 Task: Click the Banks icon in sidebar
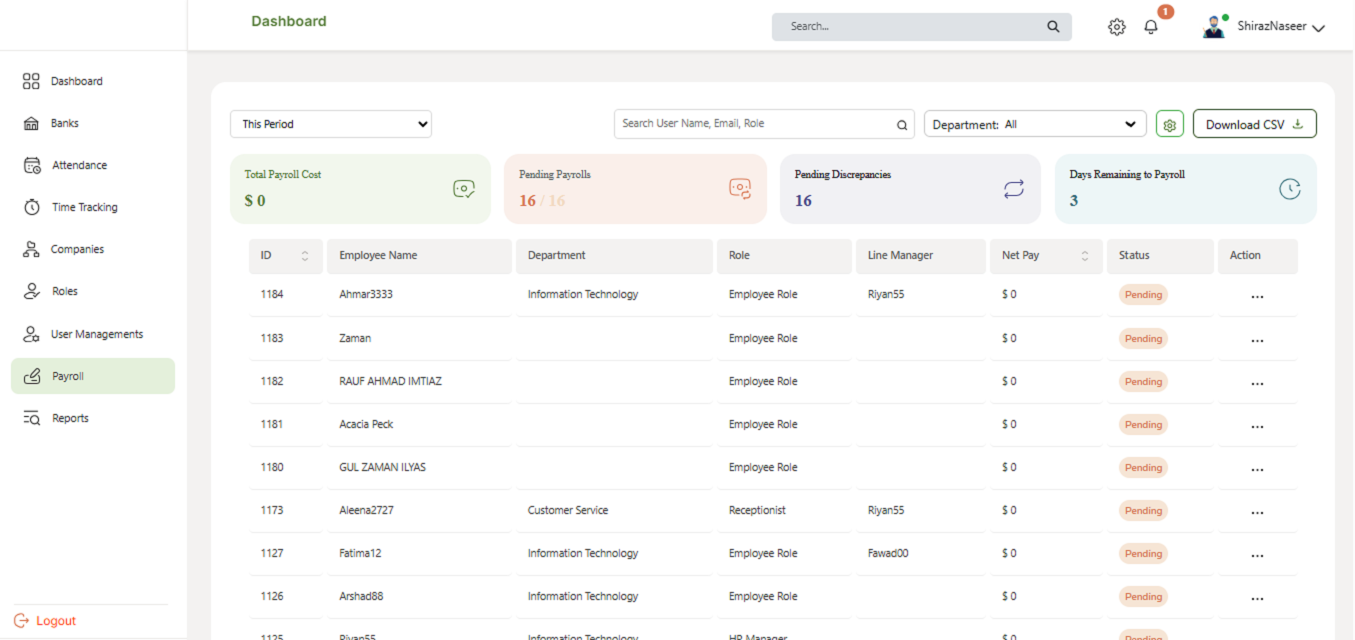[30, 122]
